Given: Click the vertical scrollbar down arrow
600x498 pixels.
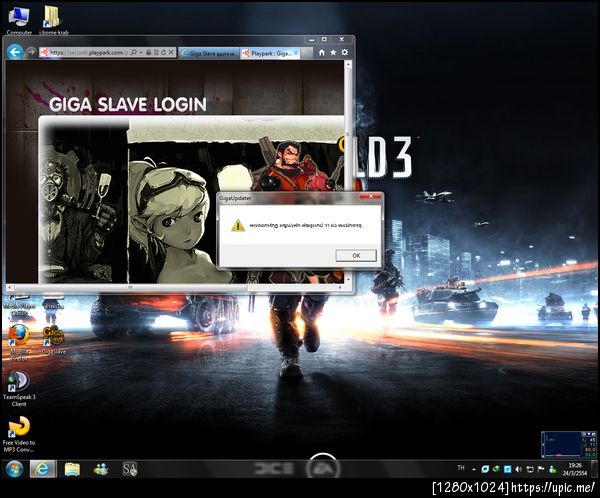Looking at the screenshot, I should 348,280.
